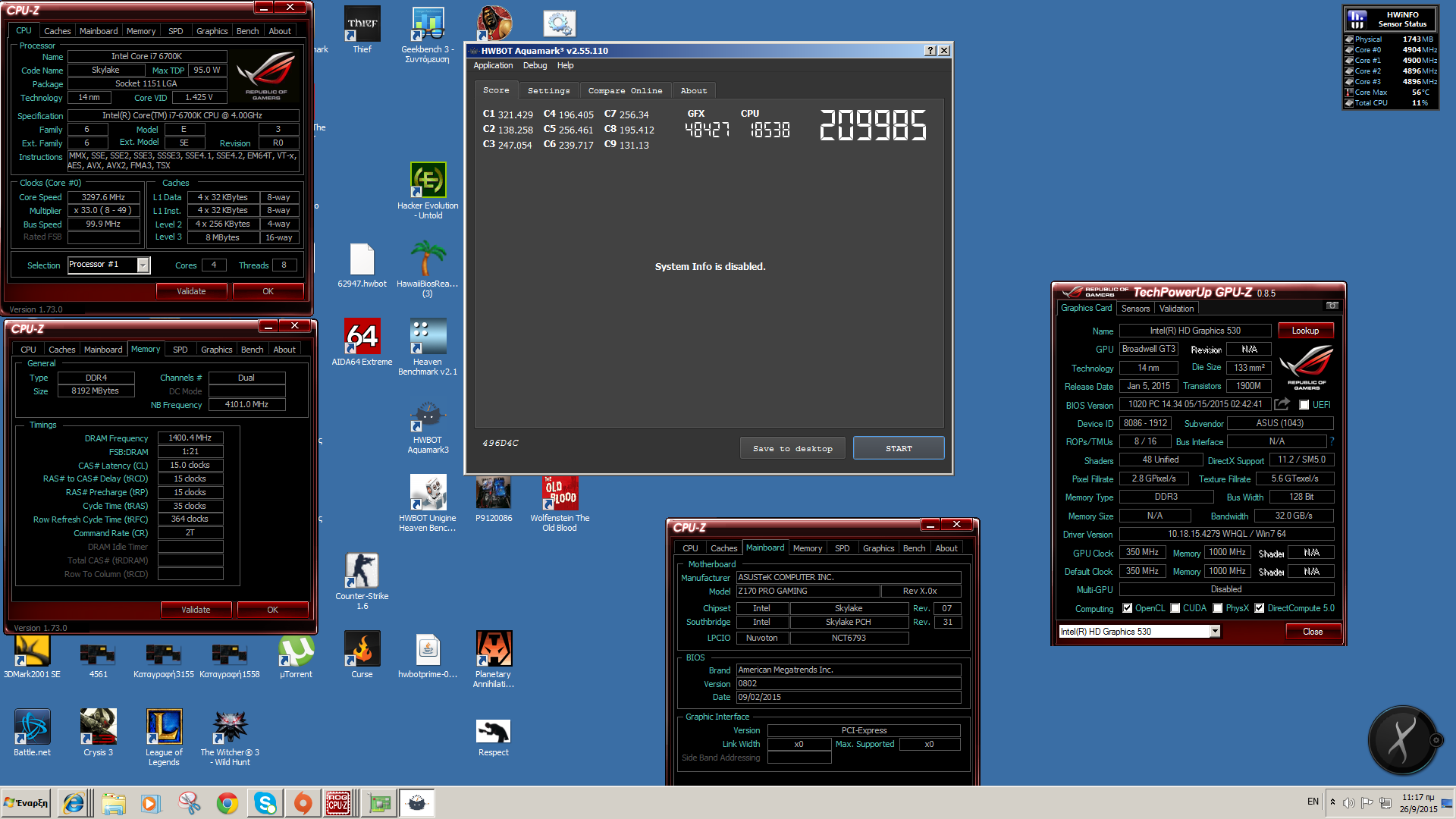This screenshot has width=1456, height=819.
Task: Launch Crysis 3 desktop shortcut
Action: click(x=98, y=732)
